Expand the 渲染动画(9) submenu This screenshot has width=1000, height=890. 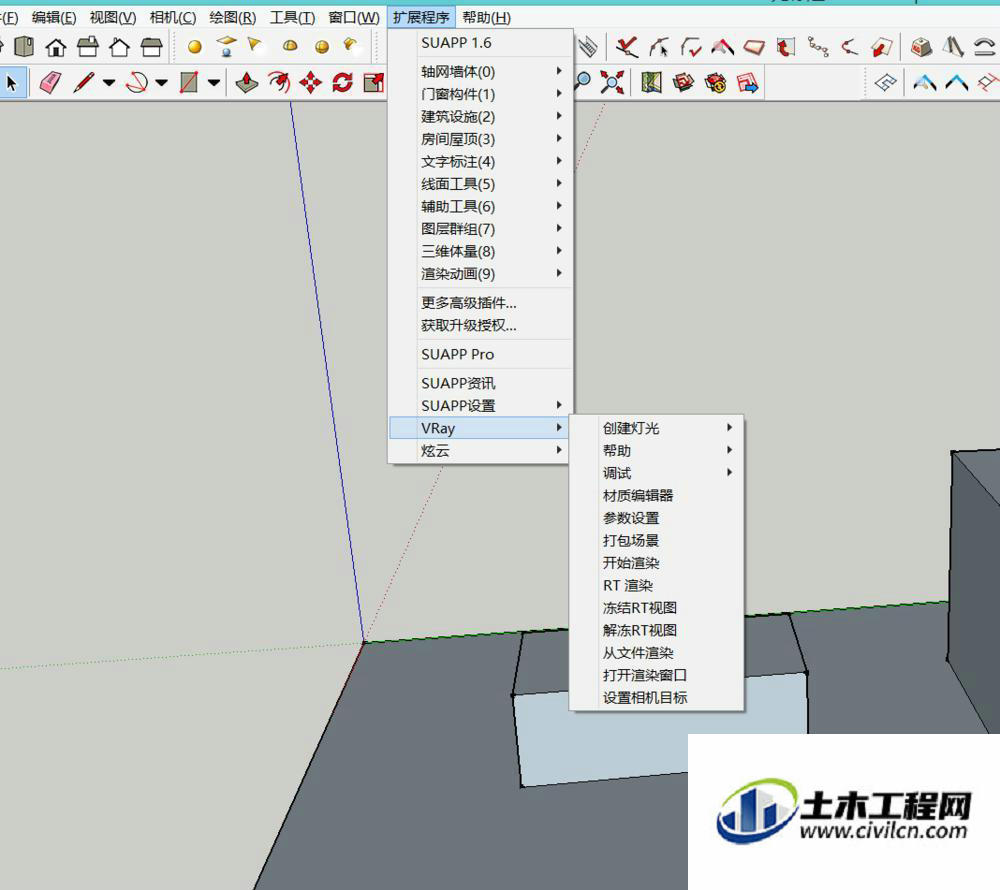point(480,274)
